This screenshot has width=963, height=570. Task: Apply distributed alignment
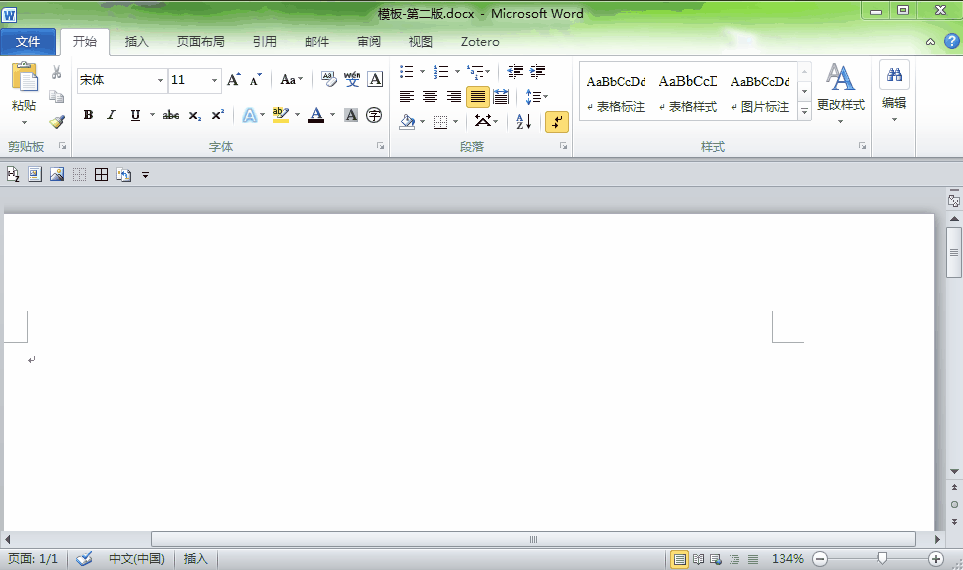click(501, 96)
